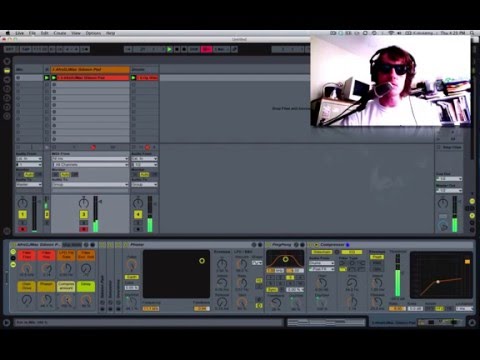
Task: Start playback with transport Play button
Action: (x=169, y=49)
